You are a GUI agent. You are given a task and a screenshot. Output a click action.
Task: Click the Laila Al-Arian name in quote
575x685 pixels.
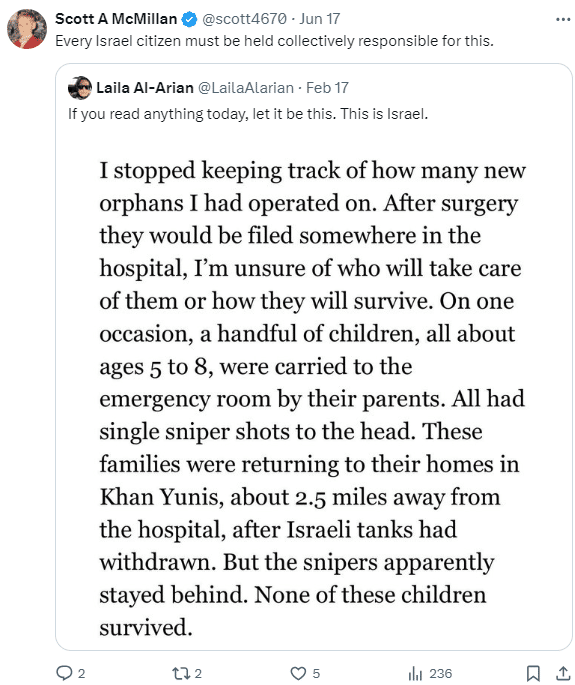point(145,88)
